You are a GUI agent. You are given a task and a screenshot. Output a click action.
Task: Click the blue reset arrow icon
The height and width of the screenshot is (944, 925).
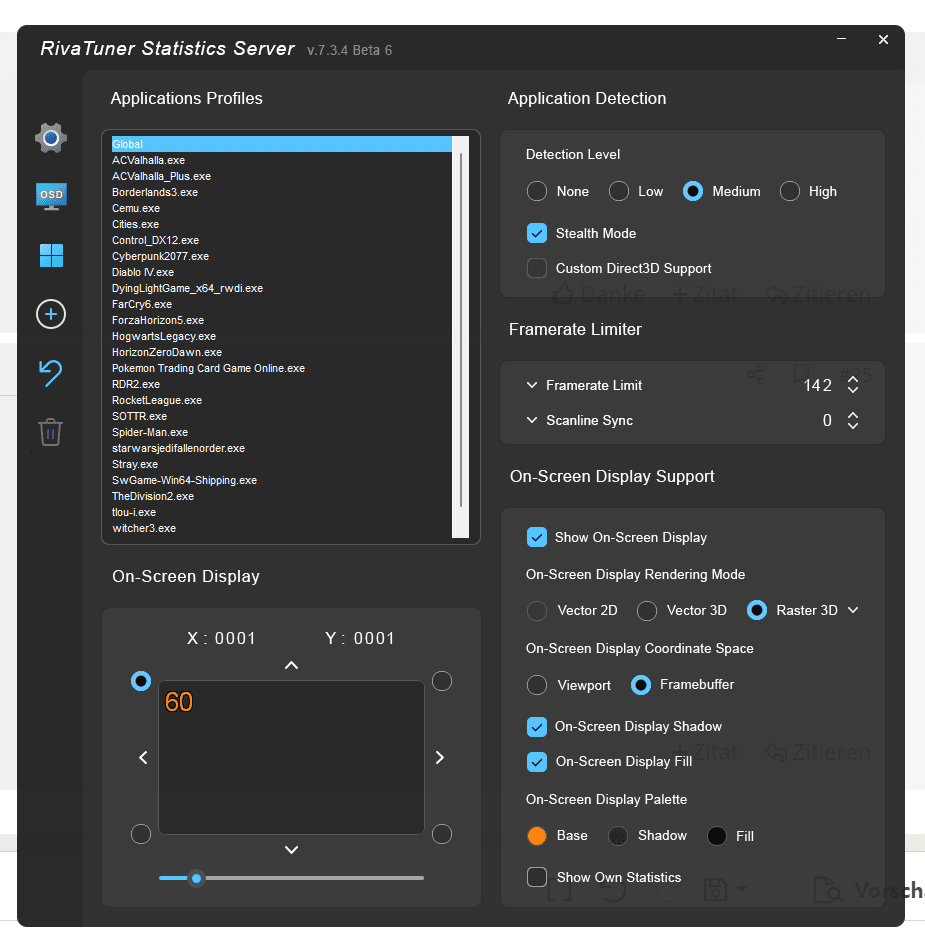51,374
